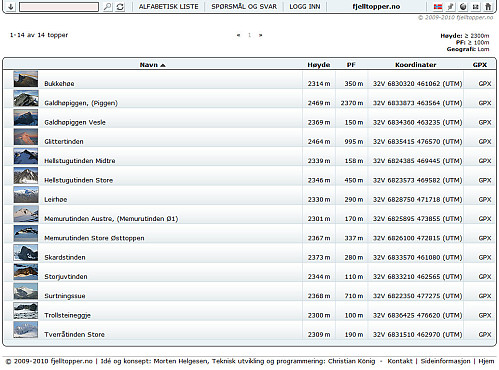The image size is (499, 370).
Task: Open the Memurutinden Store Østtoppen thumbnail
Action: [x=26, y=233]
